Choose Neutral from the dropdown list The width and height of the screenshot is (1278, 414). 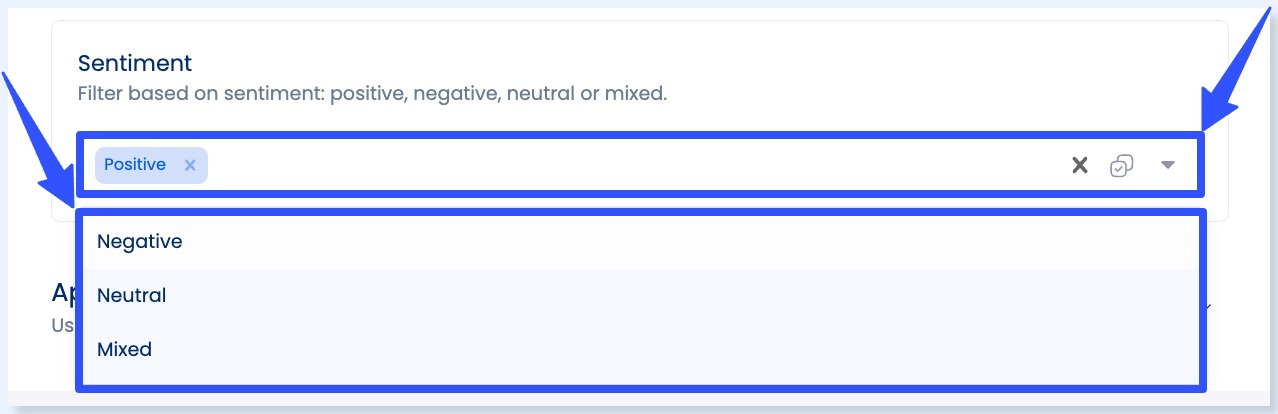pos(132,296)
